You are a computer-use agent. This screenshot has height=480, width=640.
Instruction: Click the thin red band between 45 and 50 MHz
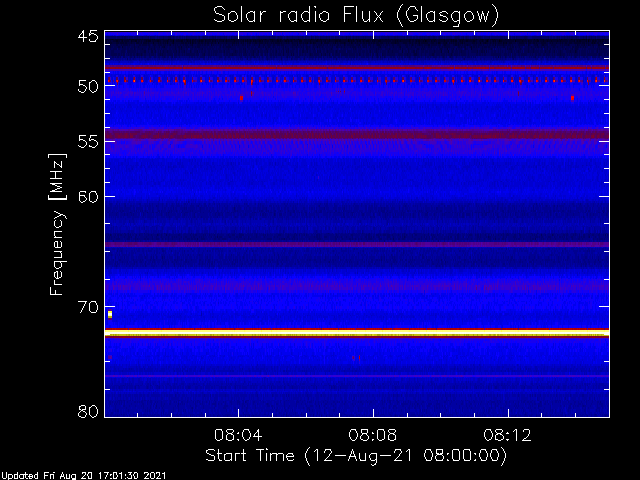(357, 68)
